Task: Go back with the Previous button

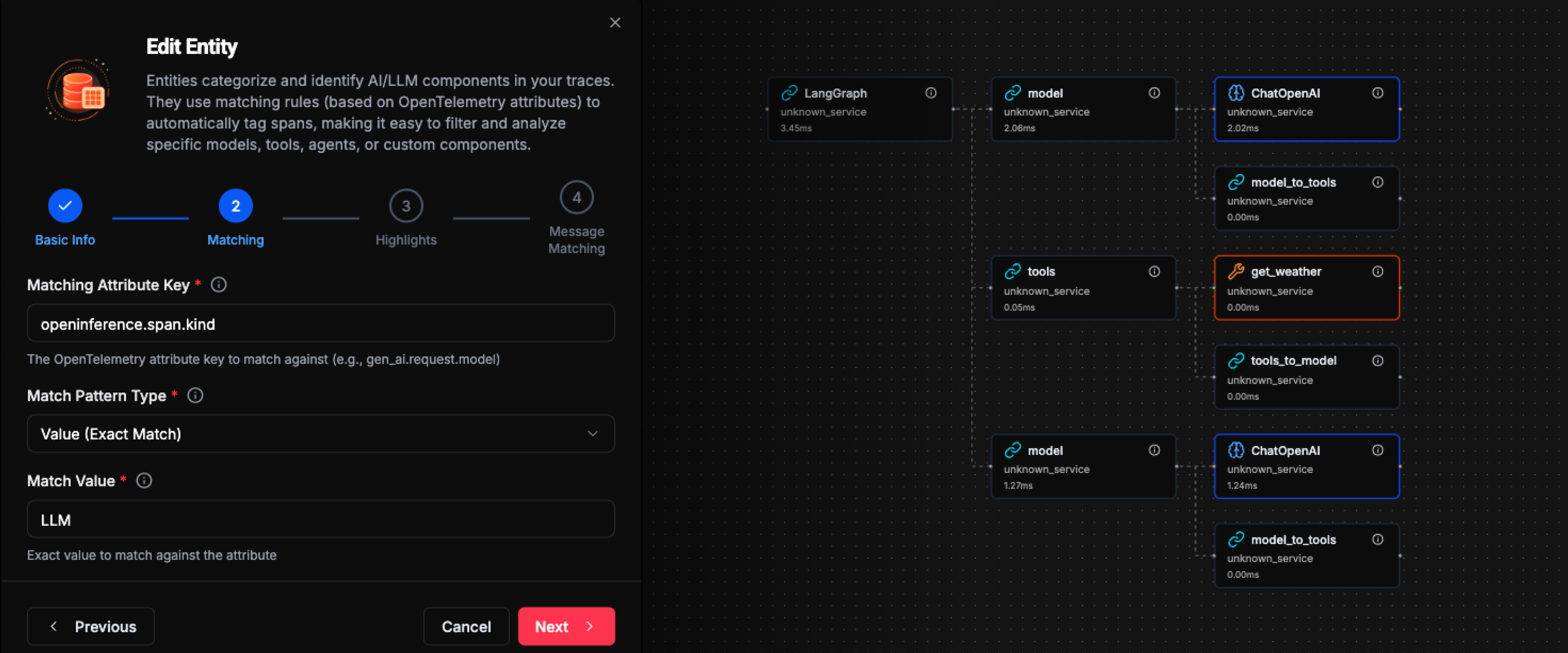Action: pyautogui.click(x=91, y=626)
